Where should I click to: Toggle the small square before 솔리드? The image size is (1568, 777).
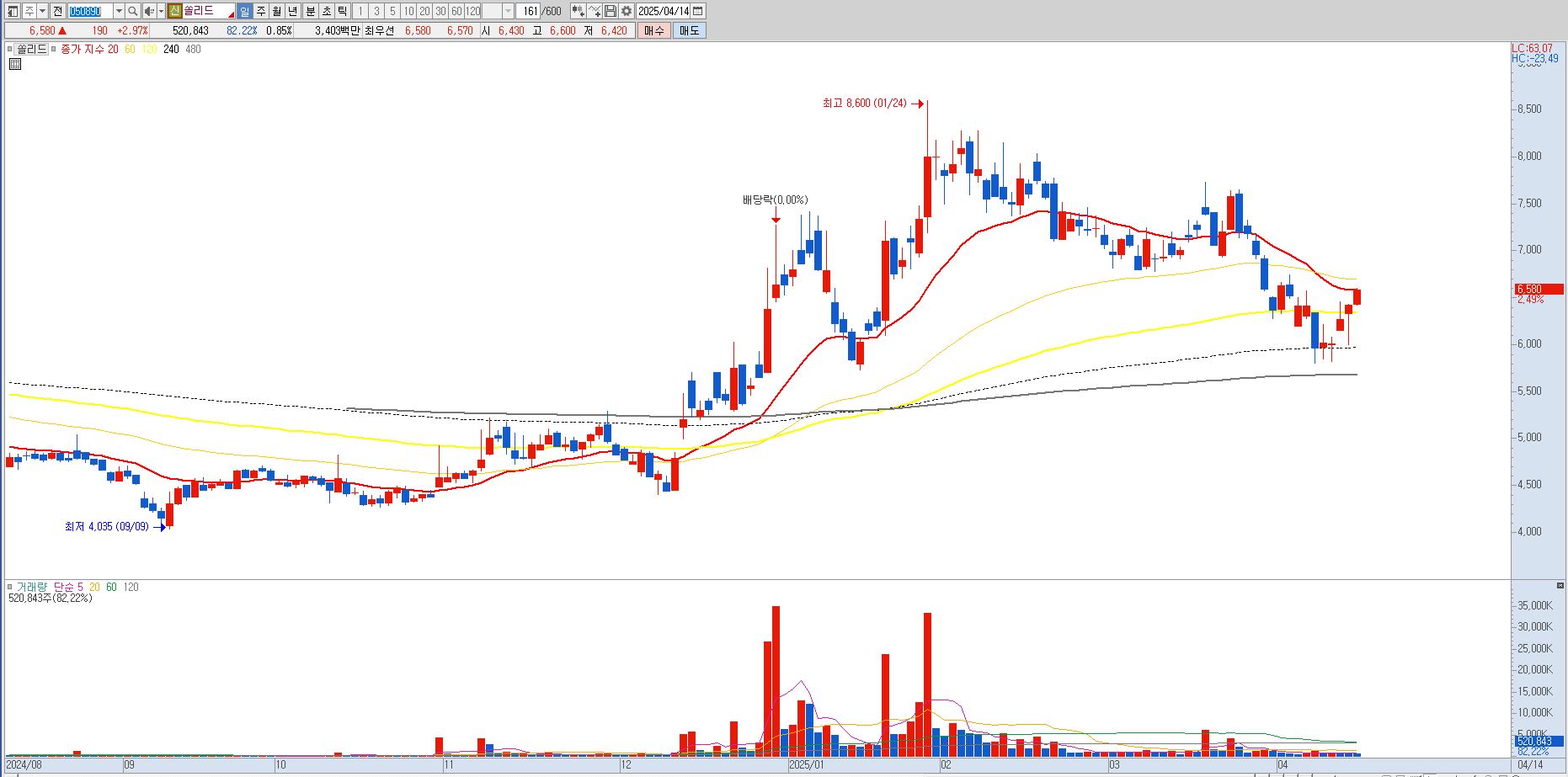click(10, 49)
